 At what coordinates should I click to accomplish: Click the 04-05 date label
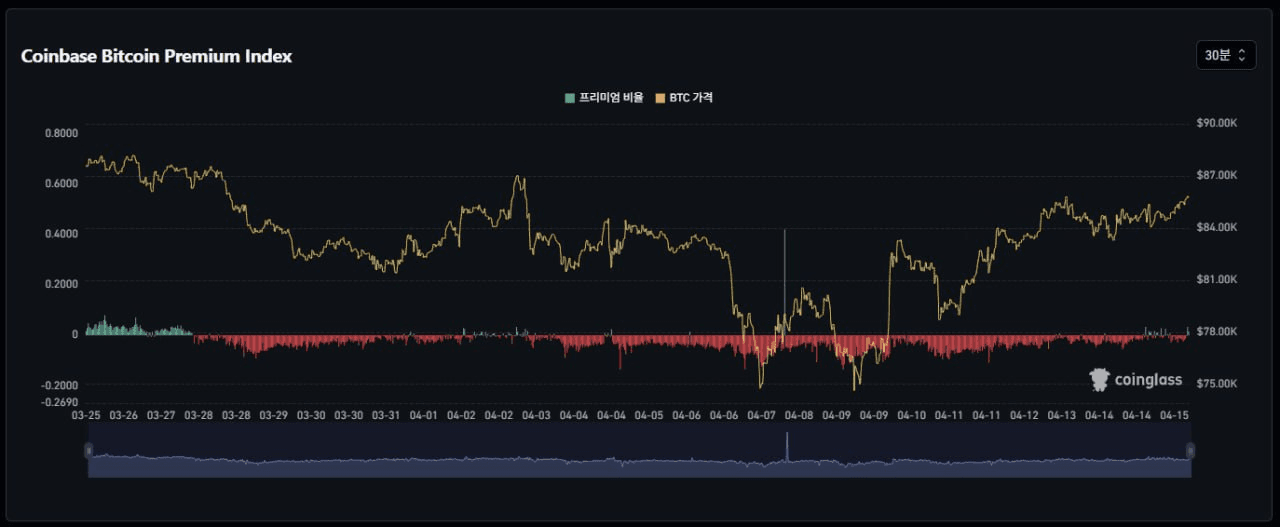point(649,415)
